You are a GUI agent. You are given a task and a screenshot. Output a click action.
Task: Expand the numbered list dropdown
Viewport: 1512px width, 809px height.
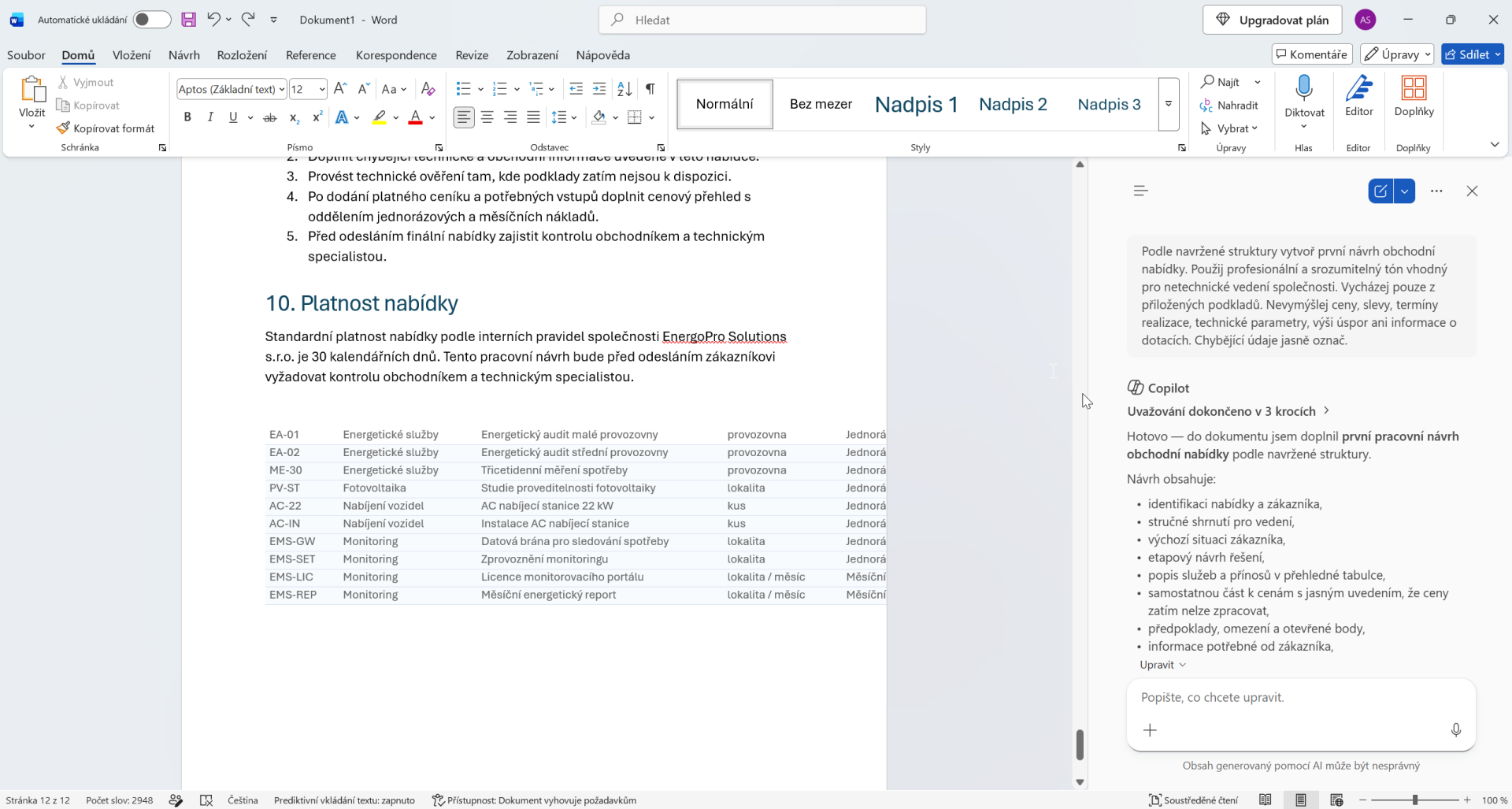click(x=517, y=89)
